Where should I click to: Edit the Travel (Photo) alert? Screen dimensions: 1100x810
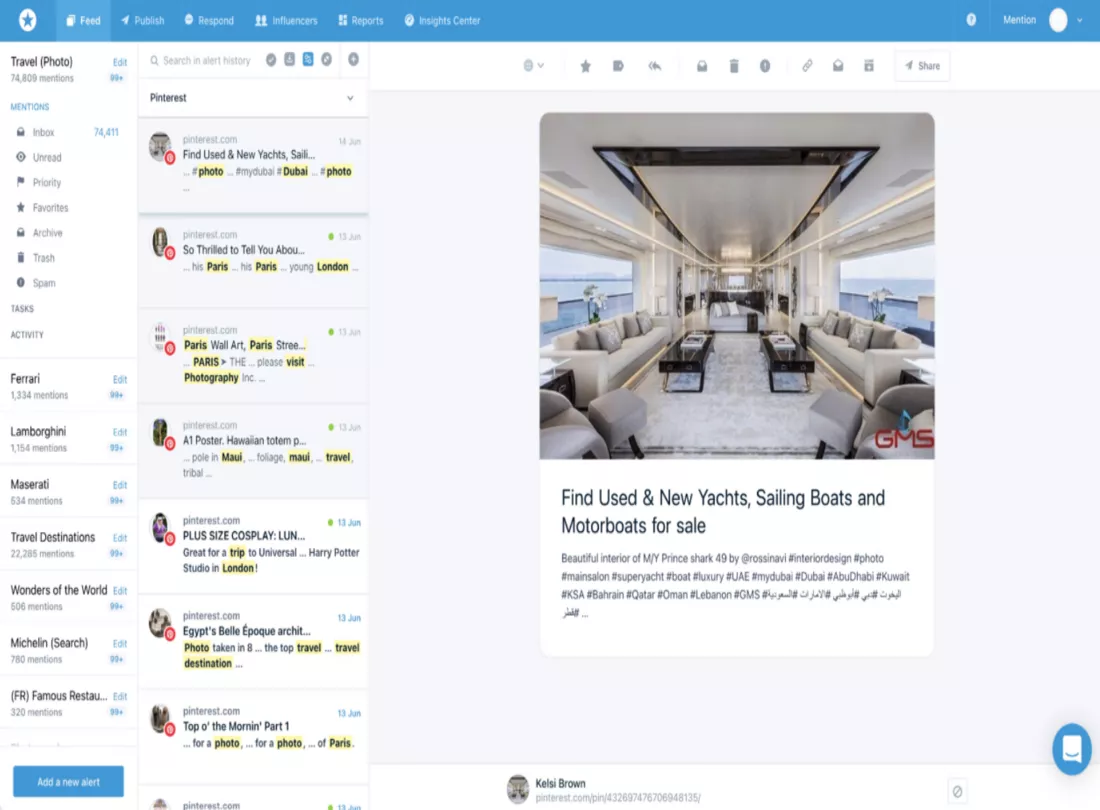point(120,62)
